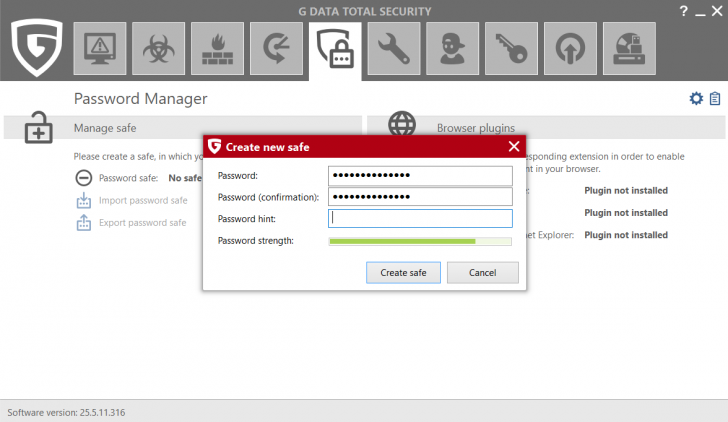Image resolution: width=728 pixels, height=422 pixels.
Task: Click the G DATA logo in the dialog title
Action: coord(214,146)
